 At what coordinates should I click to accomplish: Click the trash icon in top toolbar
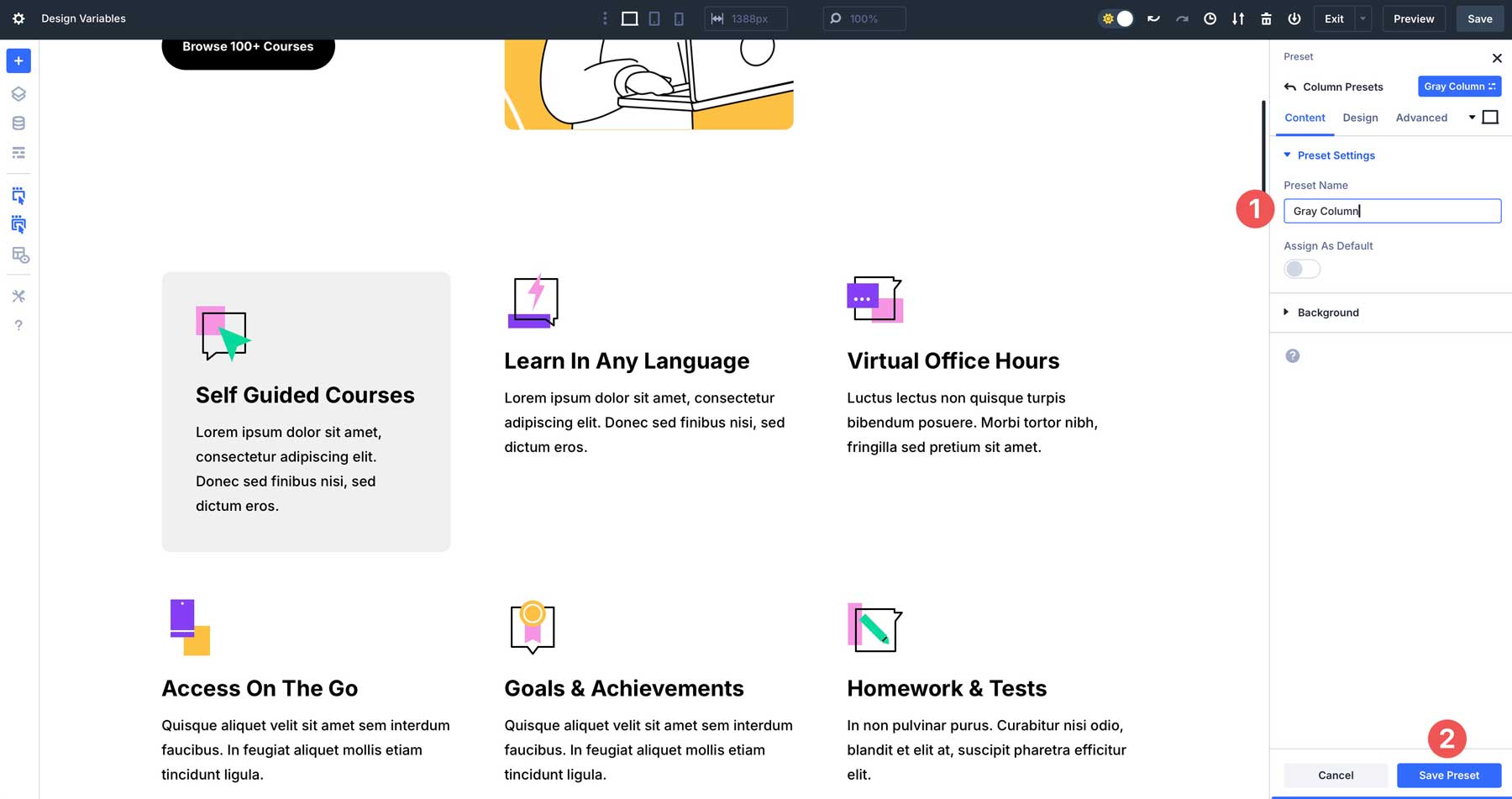[1266, 18]
